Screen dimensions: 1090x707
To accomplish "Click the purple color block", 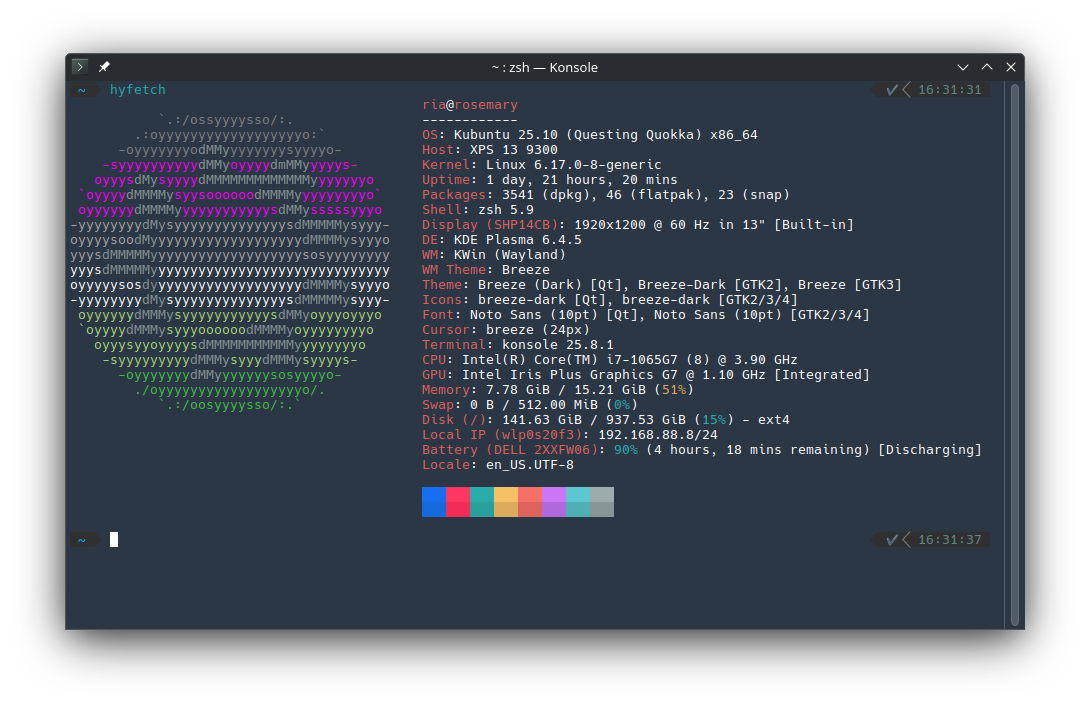I will click(554, 502).
